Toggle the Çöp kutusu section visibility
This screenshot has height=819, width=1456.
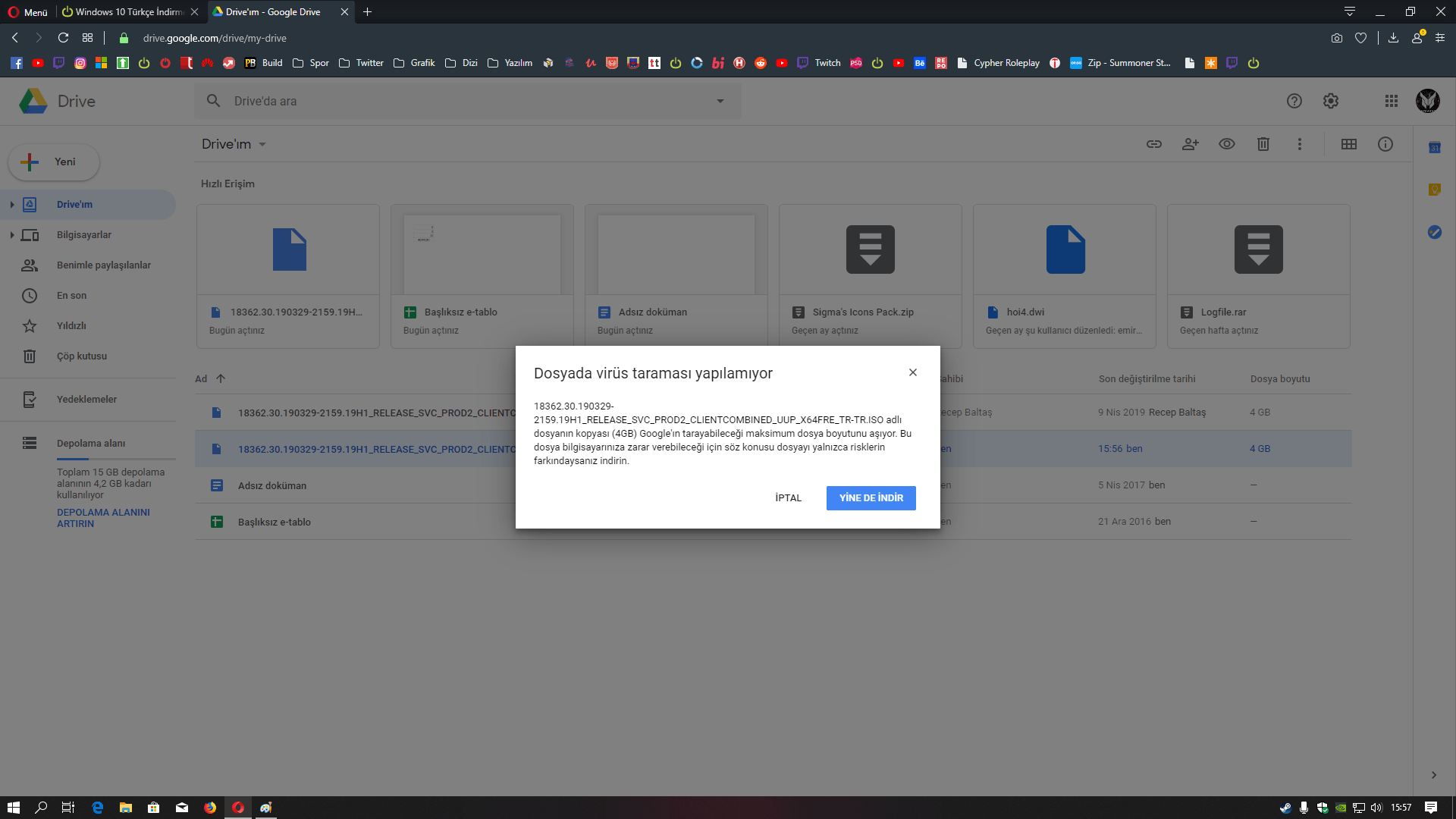click(x=81, y=356)
